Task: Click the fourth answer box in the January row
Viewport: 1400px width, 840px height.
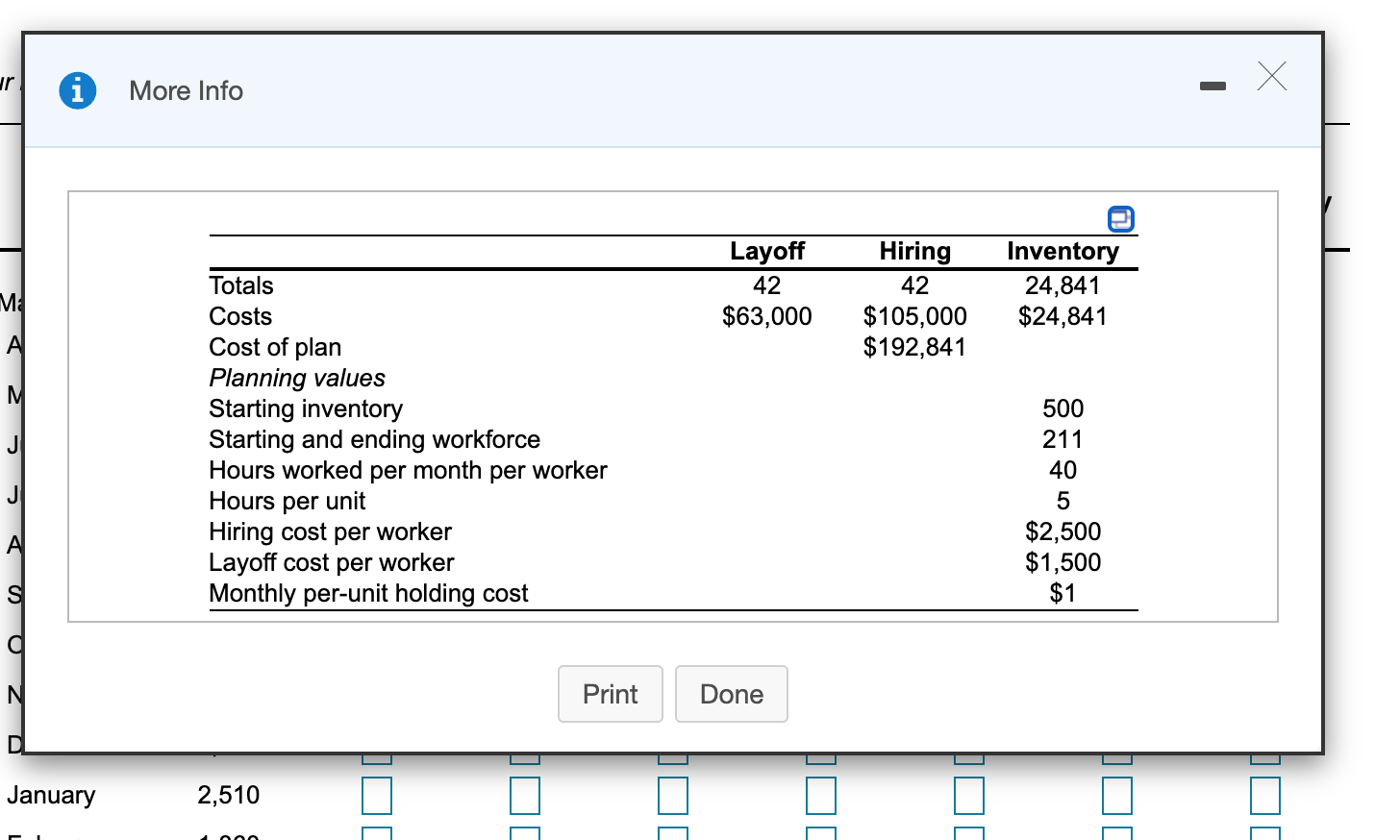Action: pos(820,795)
